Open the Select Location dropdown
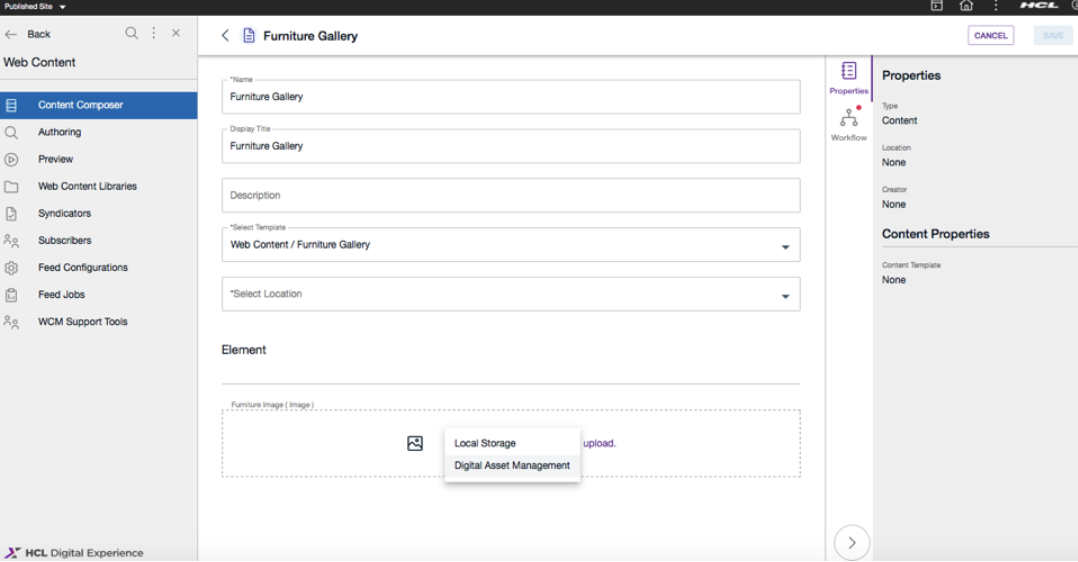The height and width of the screenshot is (562, 1078). [785, 295]
